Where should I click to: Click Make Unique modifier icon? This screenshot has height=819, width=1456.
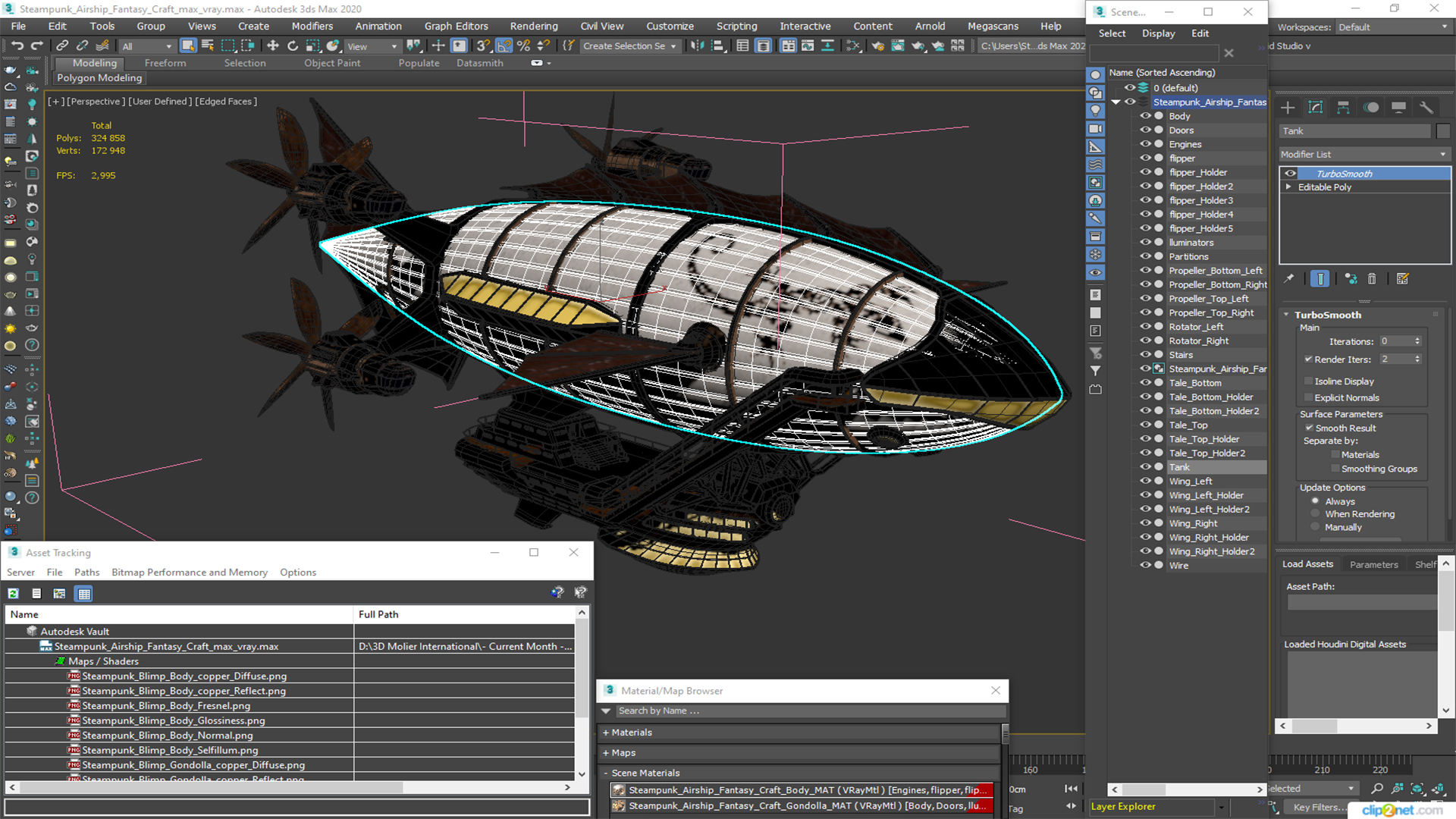pos(1351,279)
